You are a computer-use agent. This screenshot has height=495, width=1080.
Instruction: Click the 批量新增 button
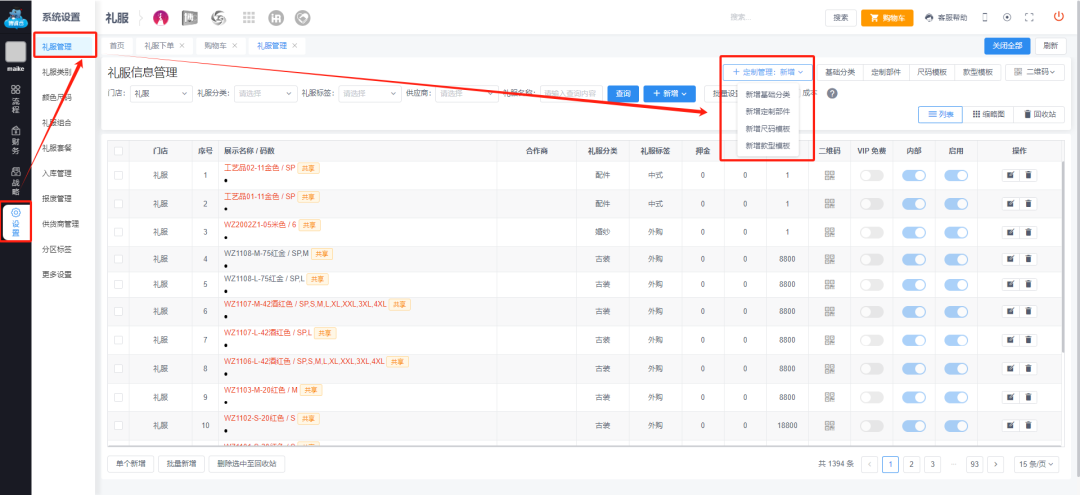(x=181, y=464)
